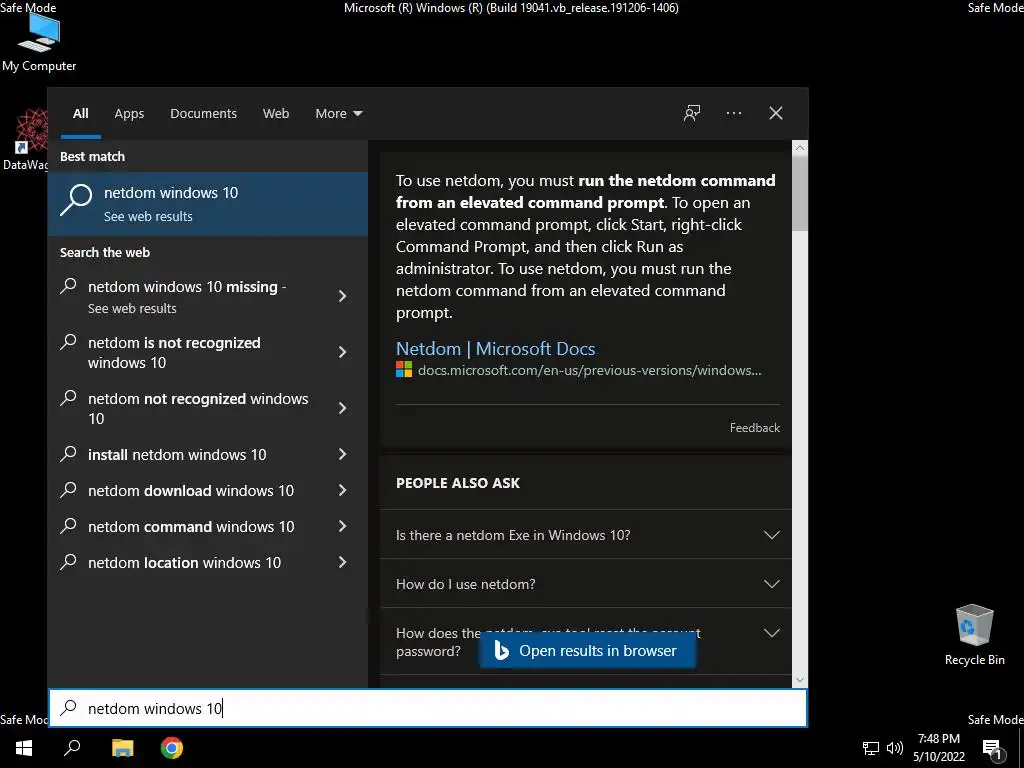Click the Bing logo on Open results button
This screenshot has width=1024, height=768.
point(502,650)
